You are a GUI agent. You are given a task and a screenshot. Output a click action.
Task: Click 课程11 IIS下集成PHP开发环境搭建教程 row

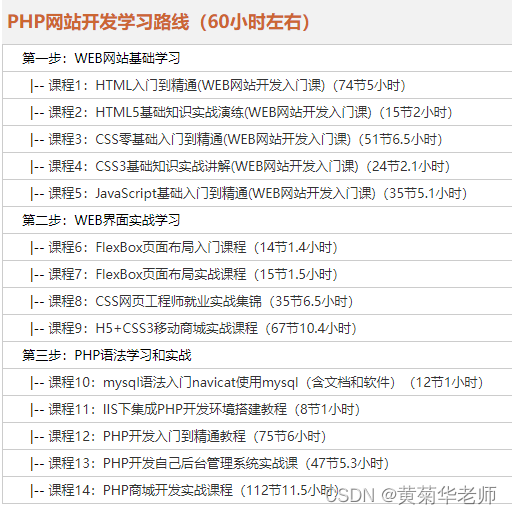pyautogui.click(x=257, y=409)
